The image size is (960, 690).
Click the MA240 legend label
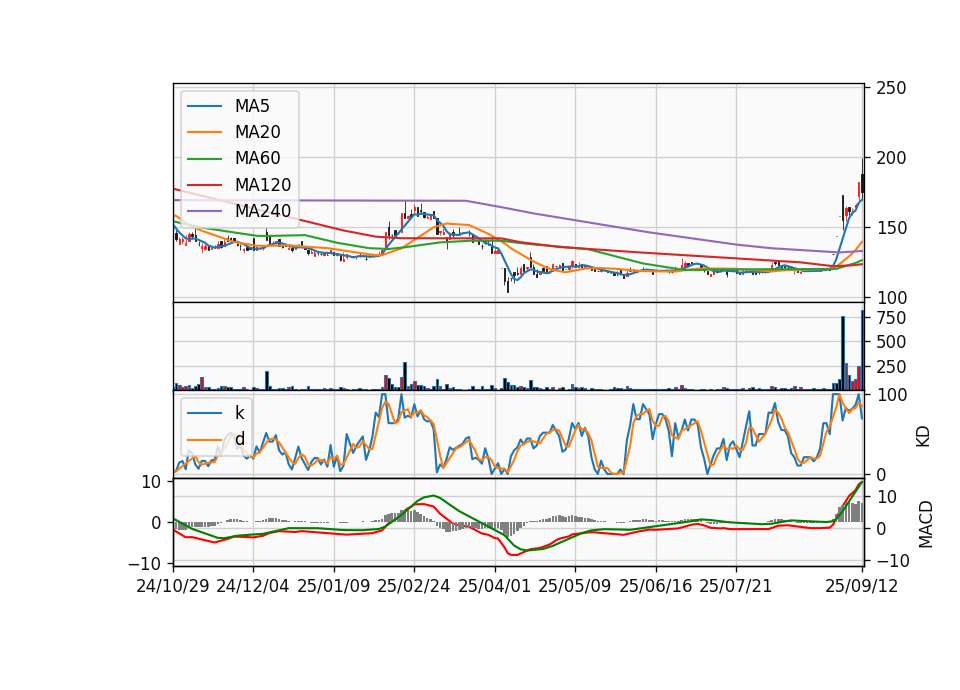click(263, 211)
